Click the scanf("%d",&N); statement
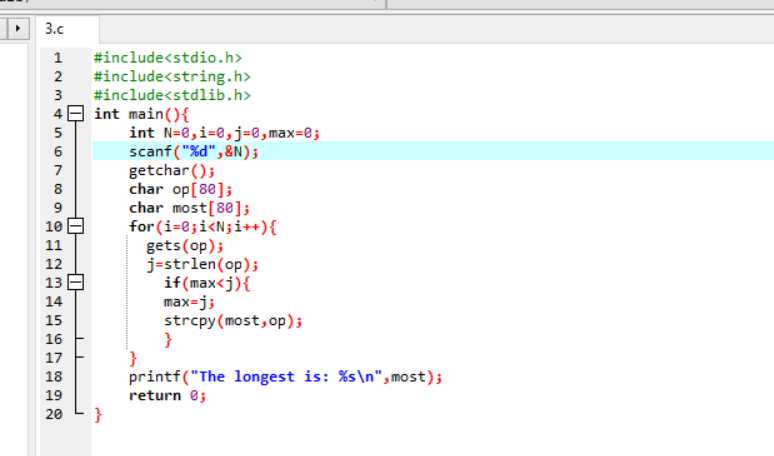 click(x=194, y=152)
